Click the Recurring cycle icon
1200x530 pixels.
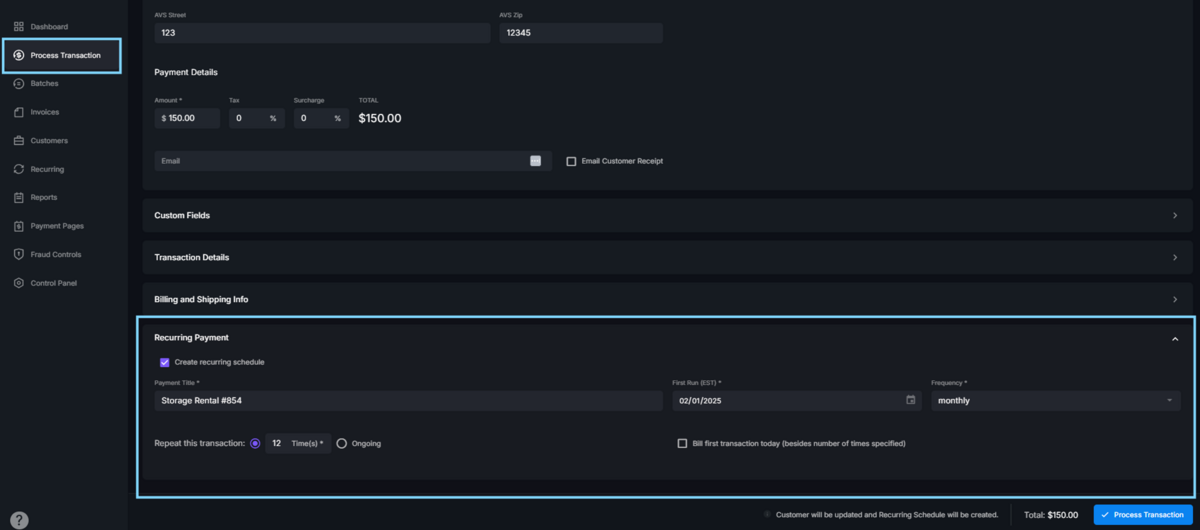click(19, 169)
